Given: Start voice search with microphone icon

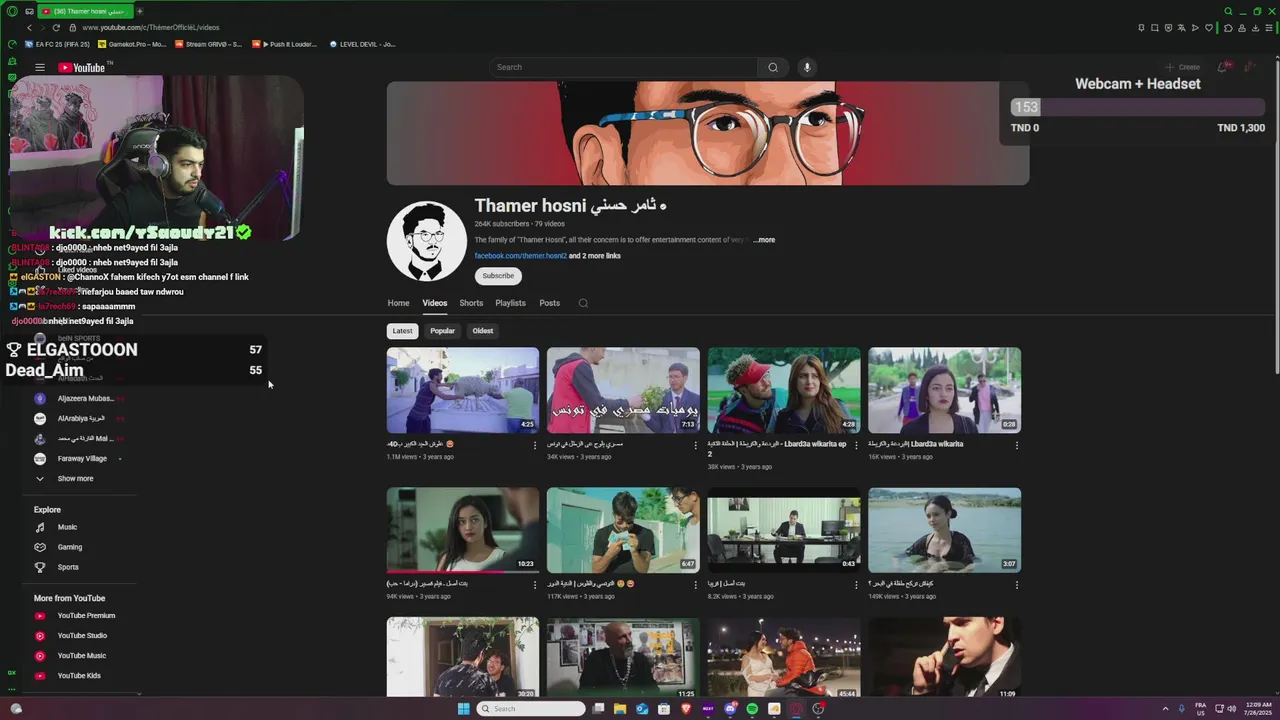Looking at the screenshot, I should pos(807,67).
